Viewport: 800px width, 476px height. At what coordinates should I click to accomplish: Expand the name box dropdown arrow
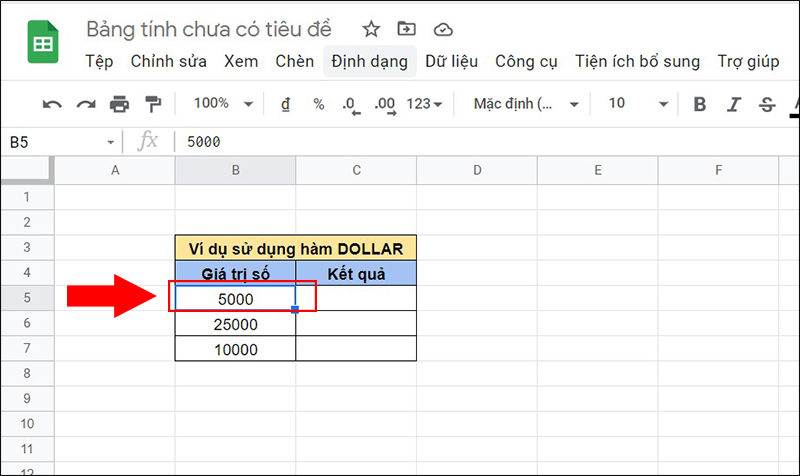pyautogui.click(x=110, y=142)
